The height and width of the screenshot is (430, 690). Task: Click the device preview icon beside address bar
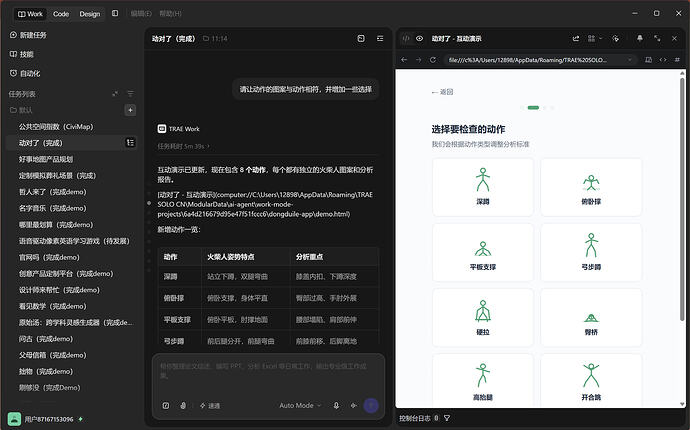[x=648, y=60]
